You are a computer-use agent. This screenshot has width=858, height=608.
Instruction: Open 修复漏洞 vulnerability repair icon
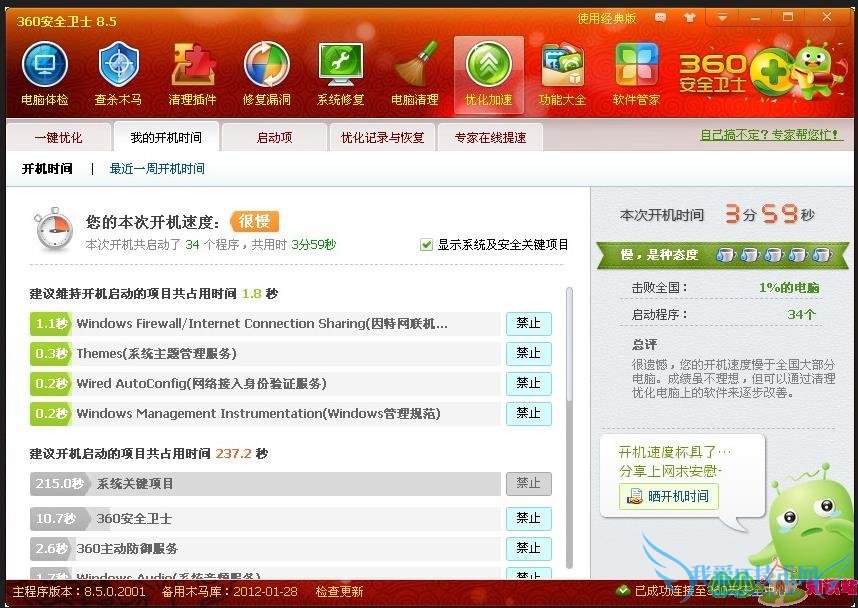click(266, 74)
